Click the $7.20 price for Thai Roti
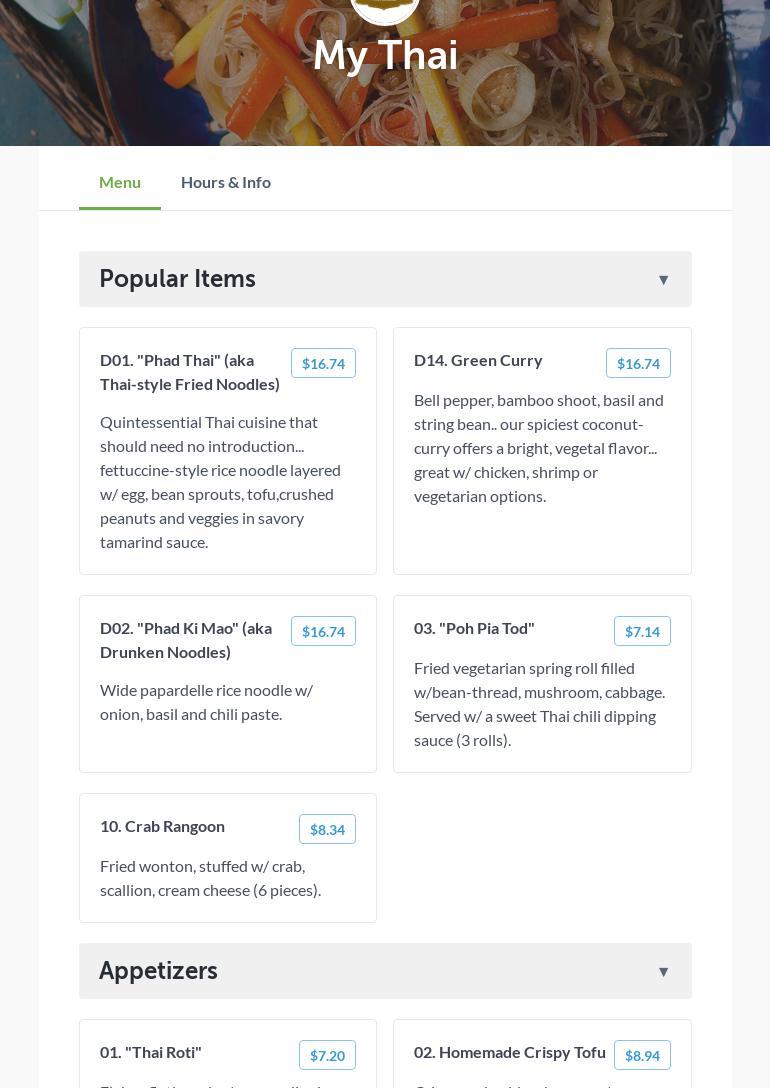This screenshot has width=770, height=1088. pyautogui.click(x=327, y=1055)
